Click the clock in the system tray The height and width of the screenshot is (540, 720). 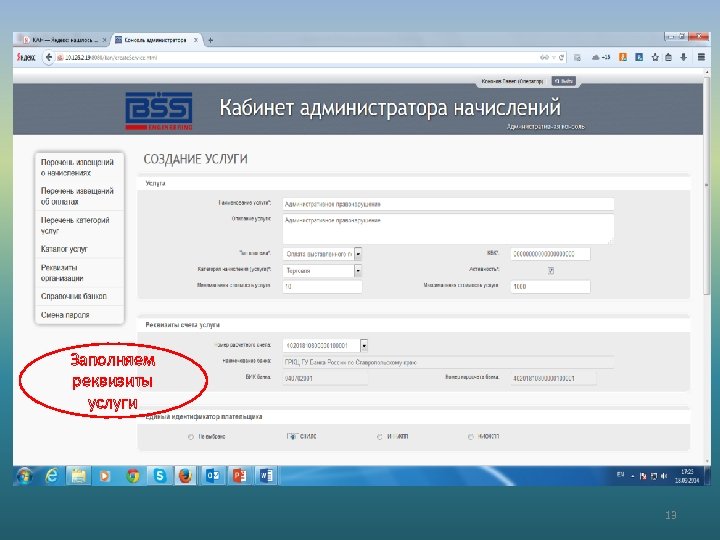686,476
